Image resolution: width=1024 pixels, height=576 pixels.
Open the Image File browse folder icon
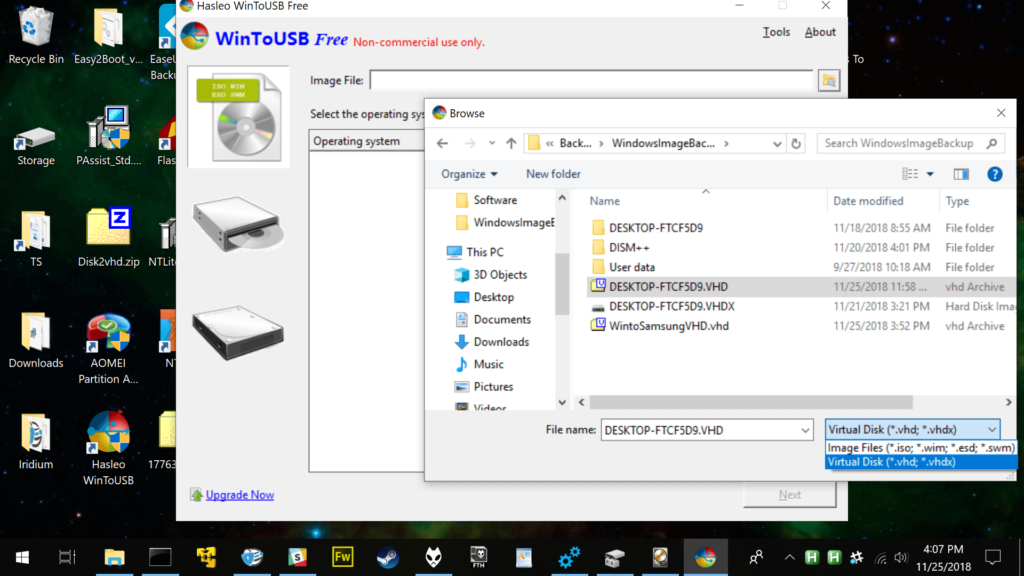pyautogui.click(x=828, y=80)
